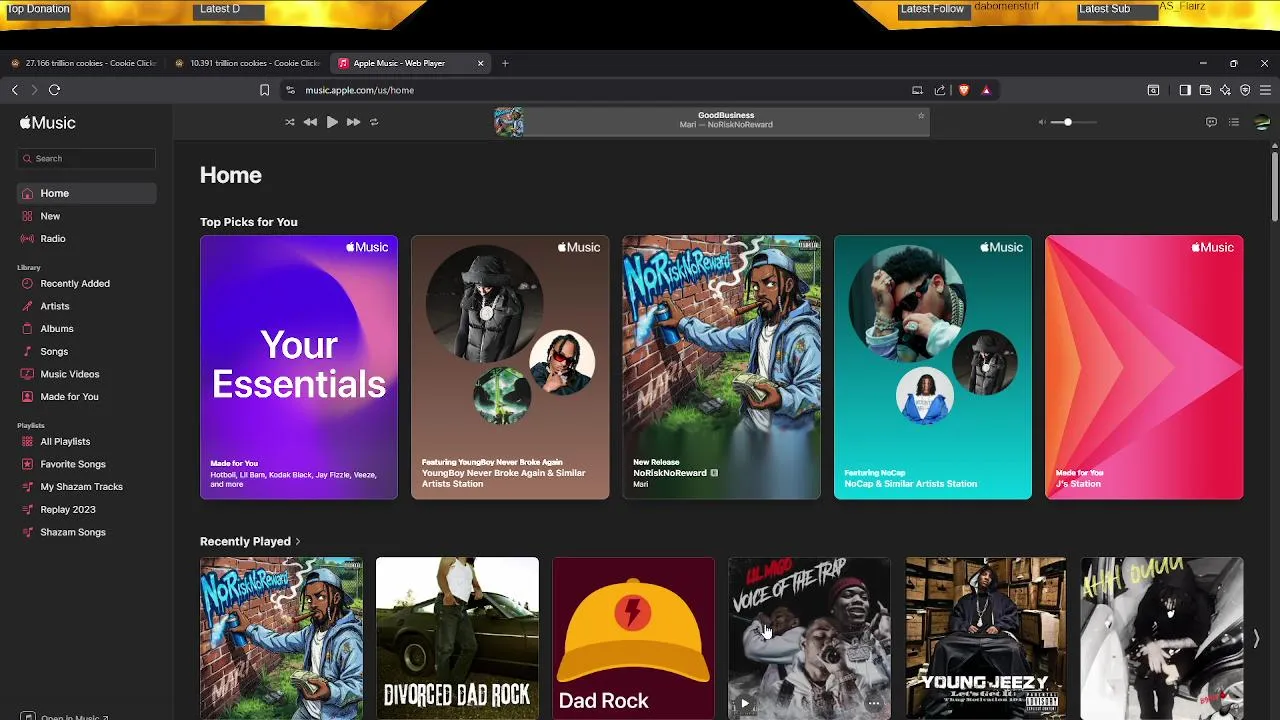Open the Brave Rewards triangle icon

click(x=986, y=90)
